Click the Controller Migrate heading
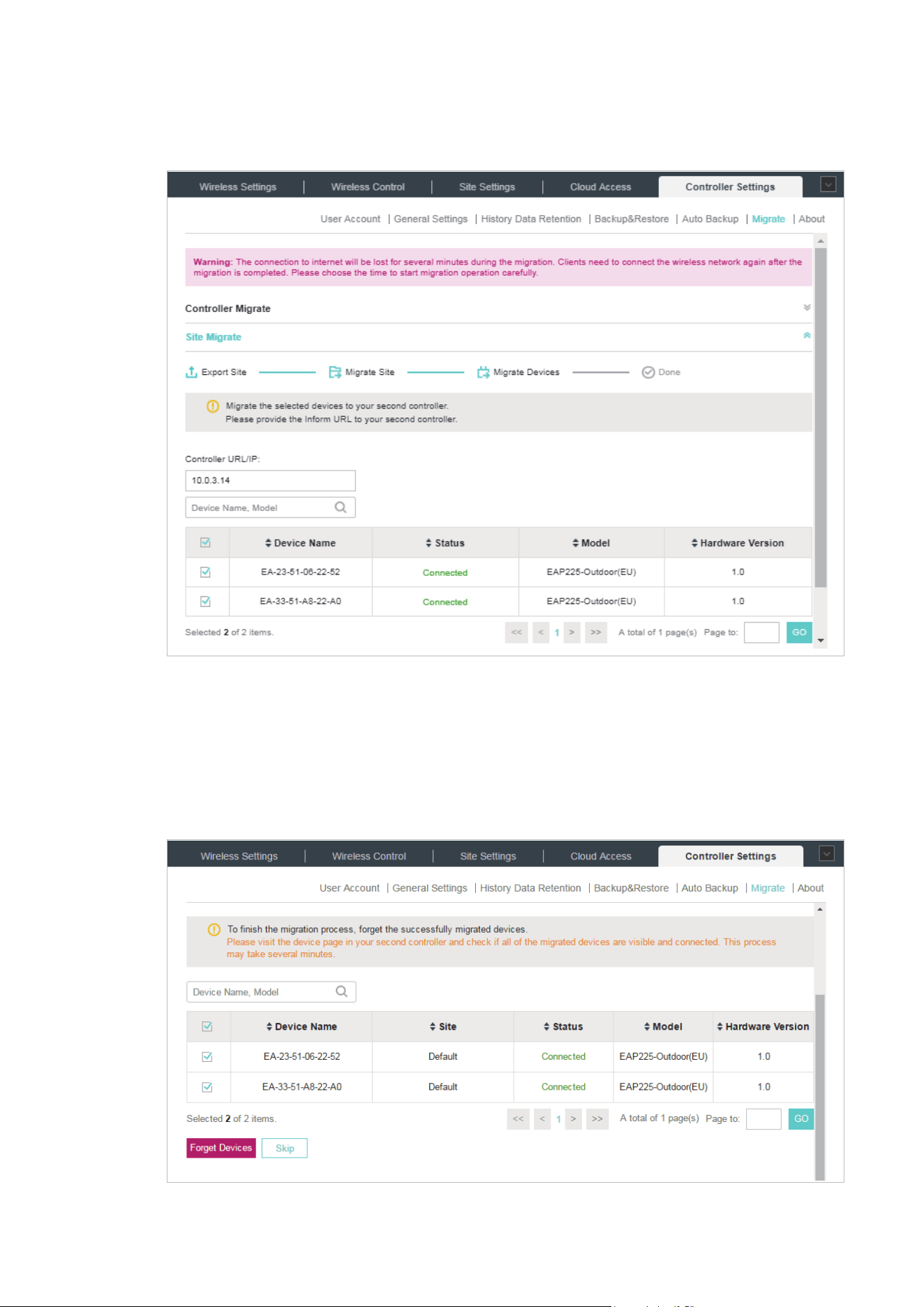Viewport: 924px width, 1307px height. (228, 308)
